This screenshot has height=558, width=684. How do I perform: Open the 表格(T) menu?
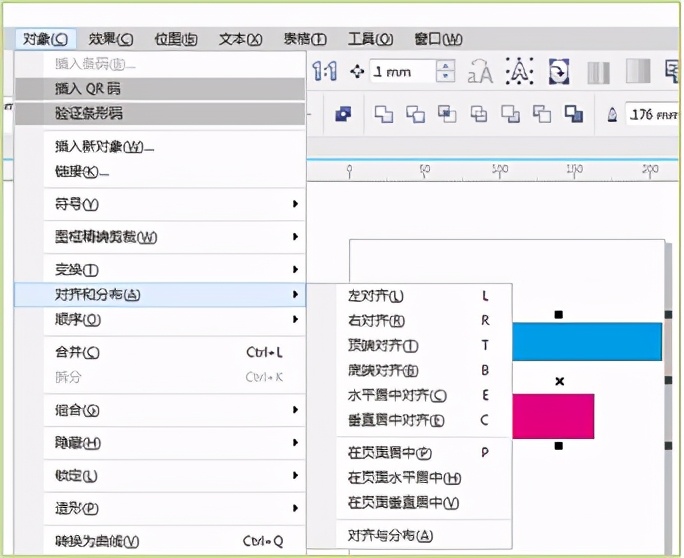point(305,39)
